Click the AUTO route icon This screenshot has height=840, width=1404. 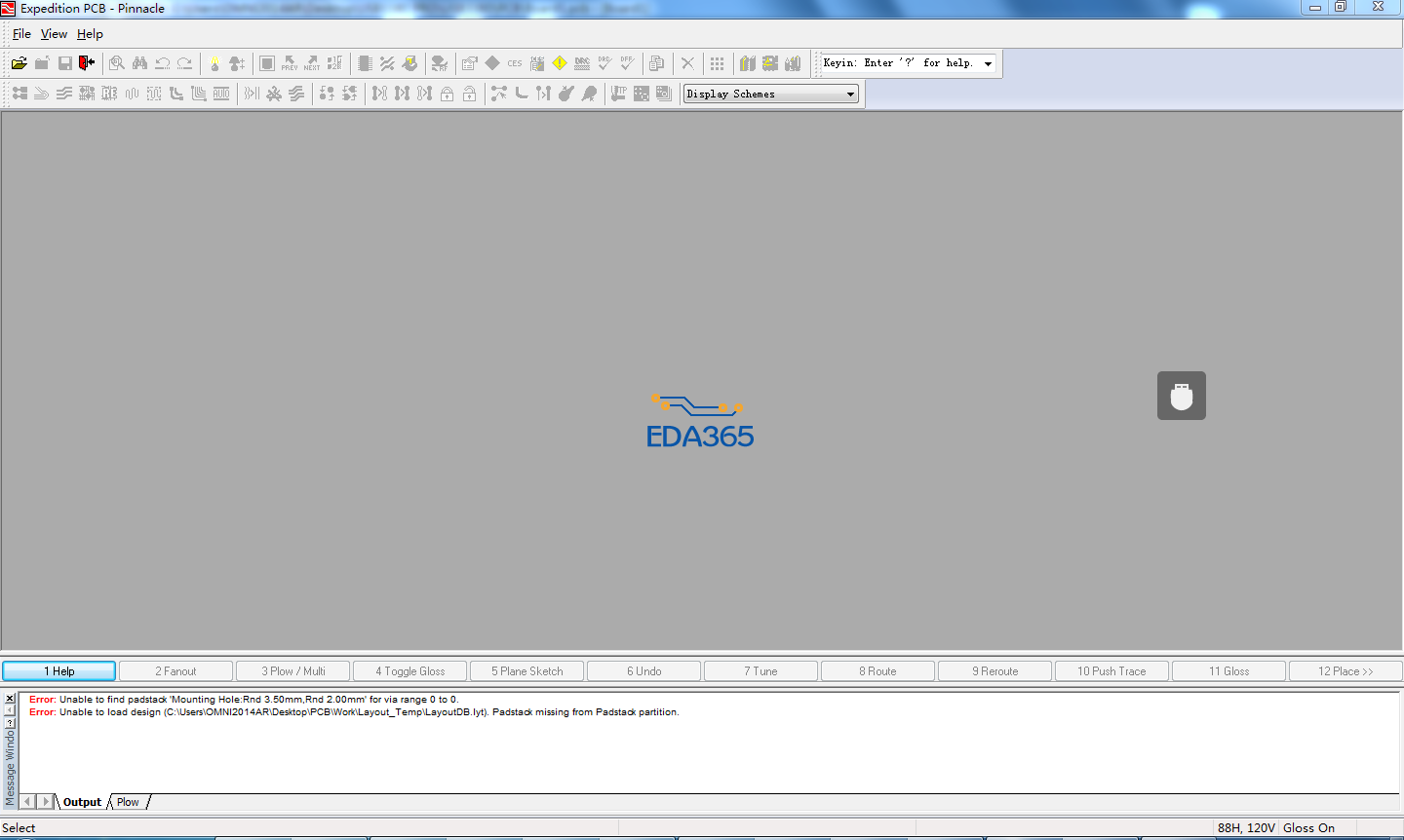(221, 94)
